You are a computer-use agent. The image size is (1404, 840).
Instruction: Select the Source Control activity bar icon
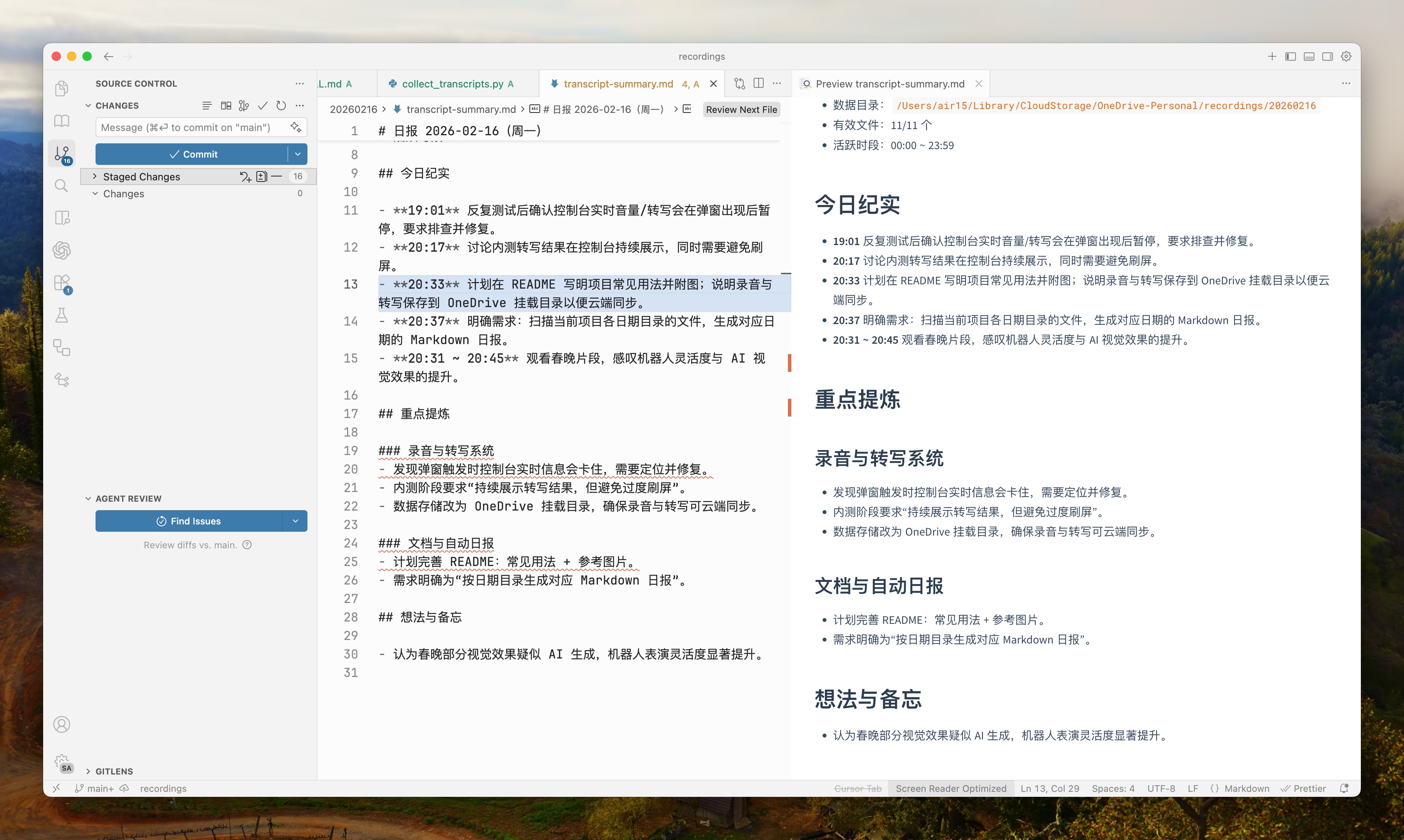tap(62, 153)
